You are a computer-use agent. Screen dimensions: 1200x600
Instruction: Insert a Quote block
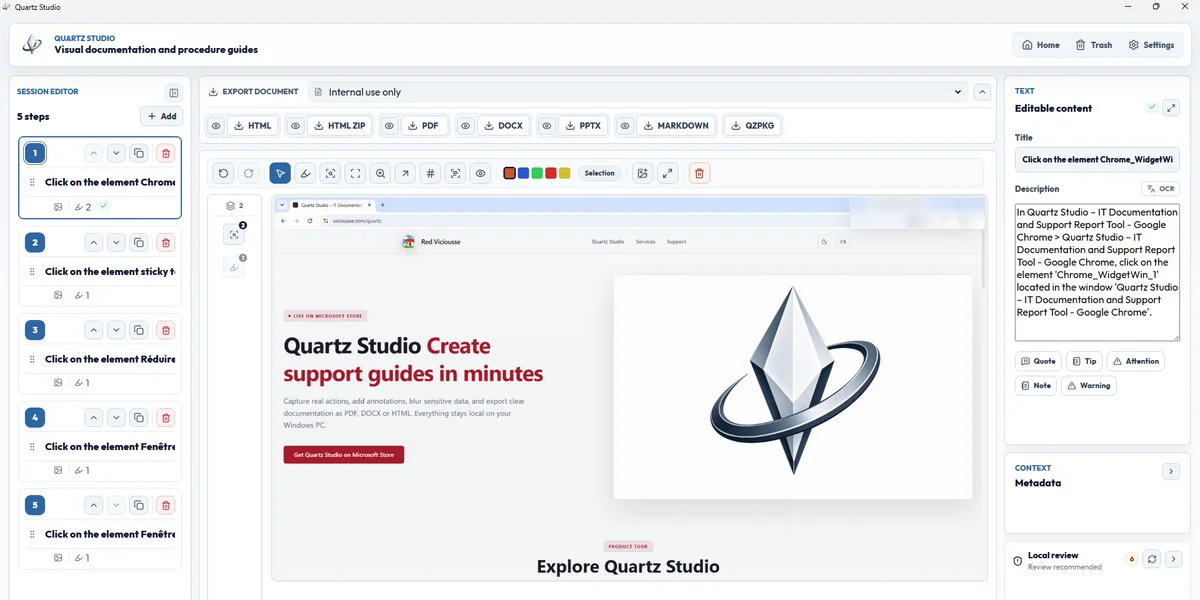coord(1038,361)
